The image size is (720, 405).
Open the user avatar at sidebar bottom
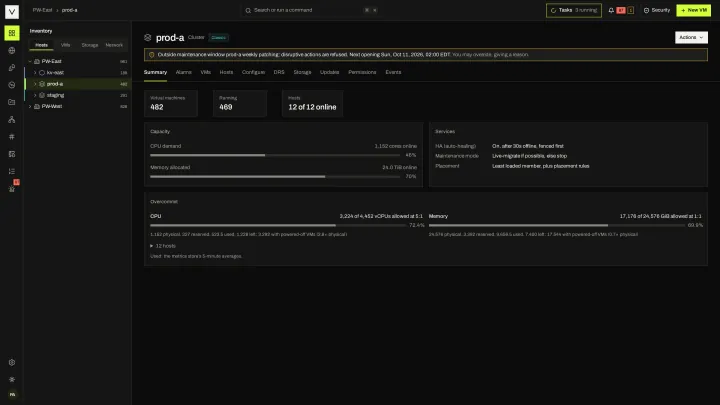tap(12, 394)
